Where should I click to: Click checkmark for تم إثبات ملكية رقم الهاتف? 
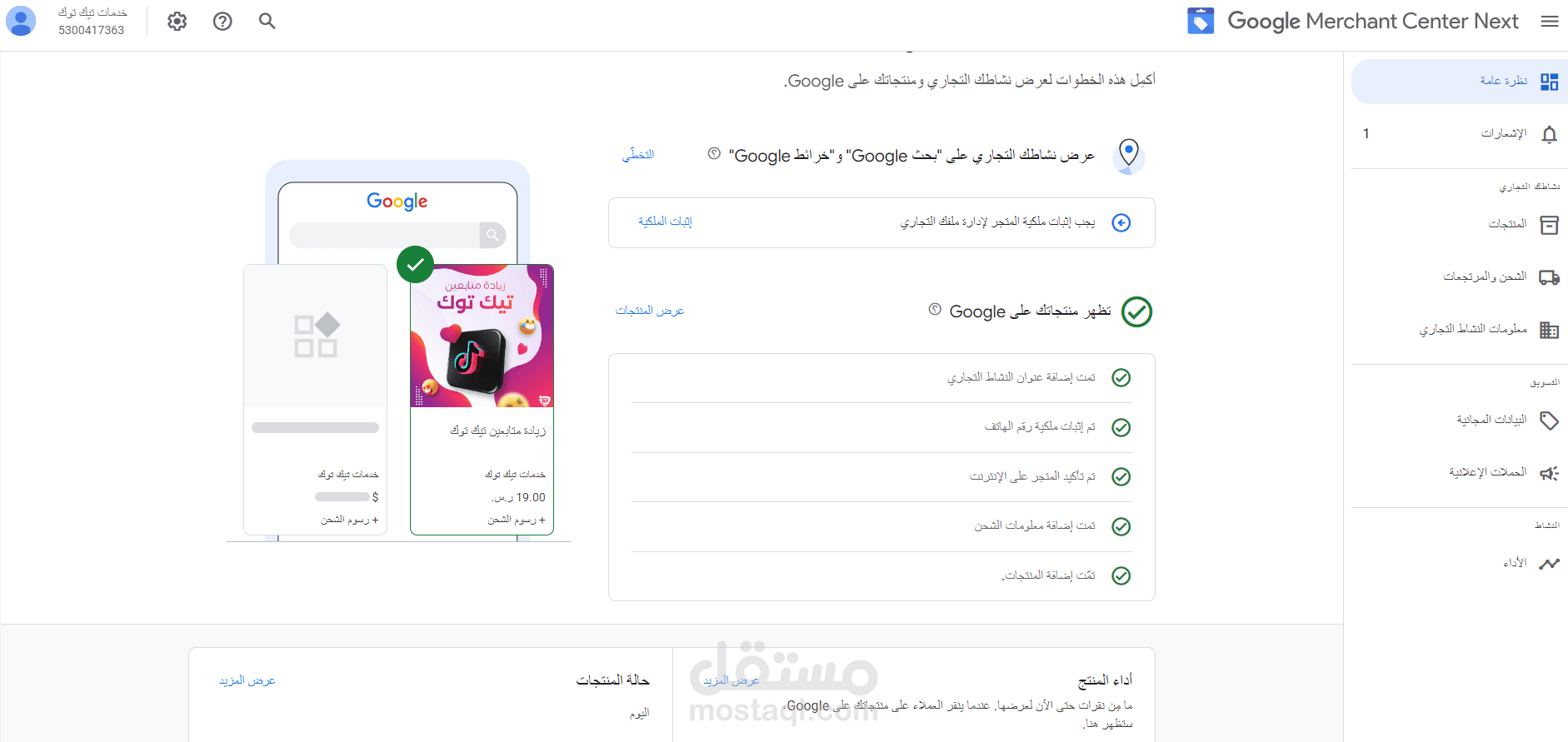1121,427
